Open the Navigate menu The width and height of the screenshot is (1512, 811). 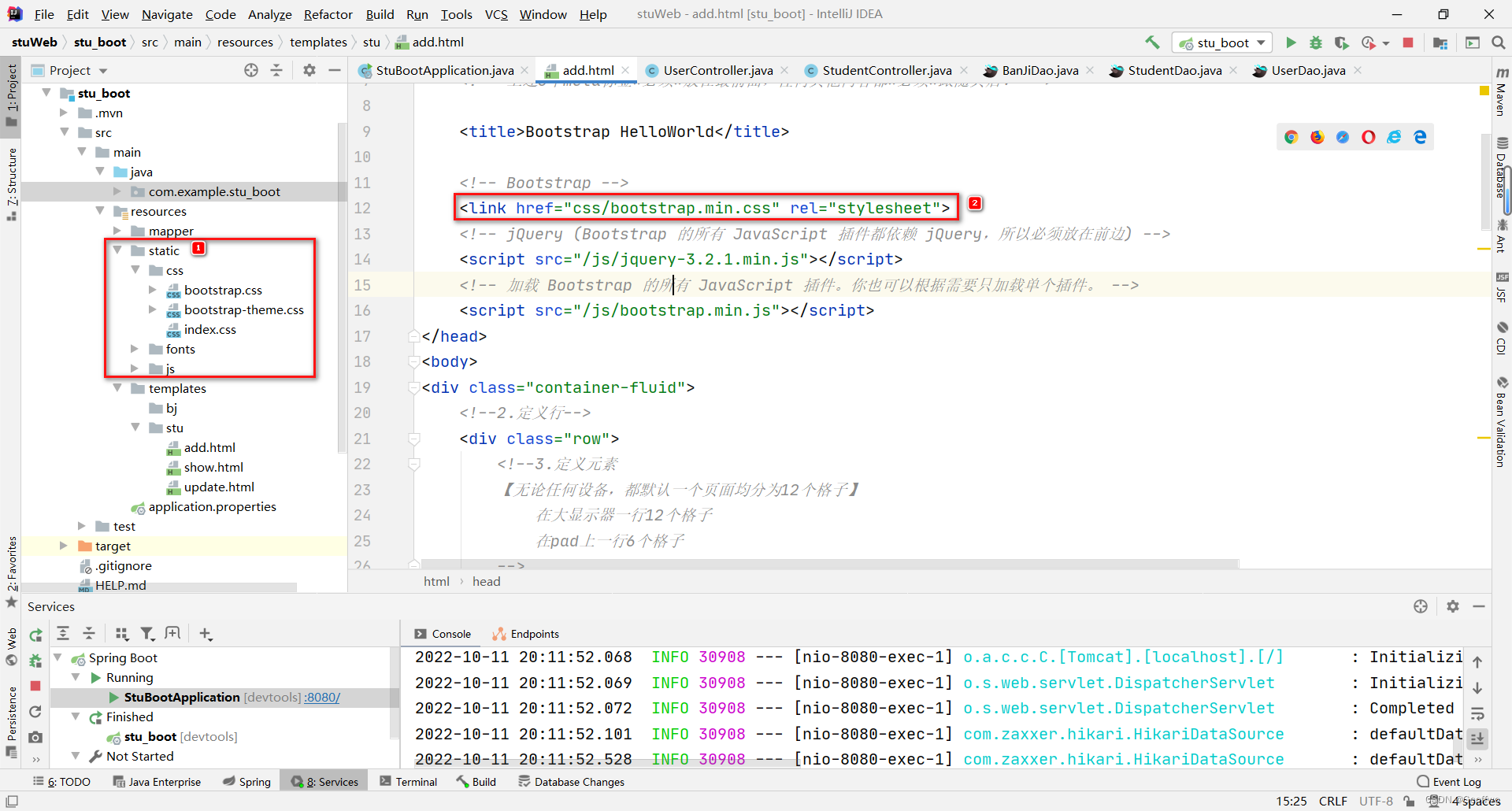coord(167,14)
